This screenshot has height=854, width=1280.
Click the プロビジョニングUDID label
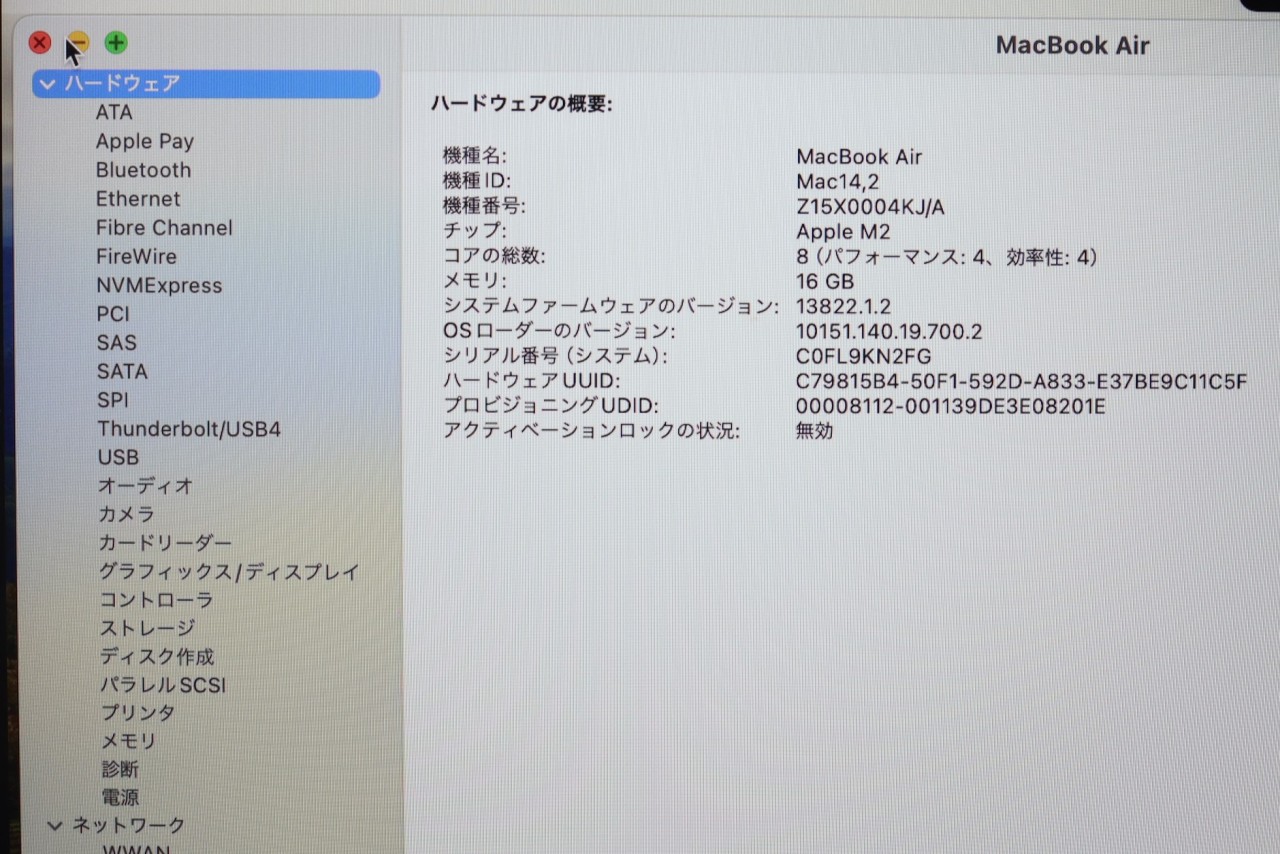pos(552,407)
